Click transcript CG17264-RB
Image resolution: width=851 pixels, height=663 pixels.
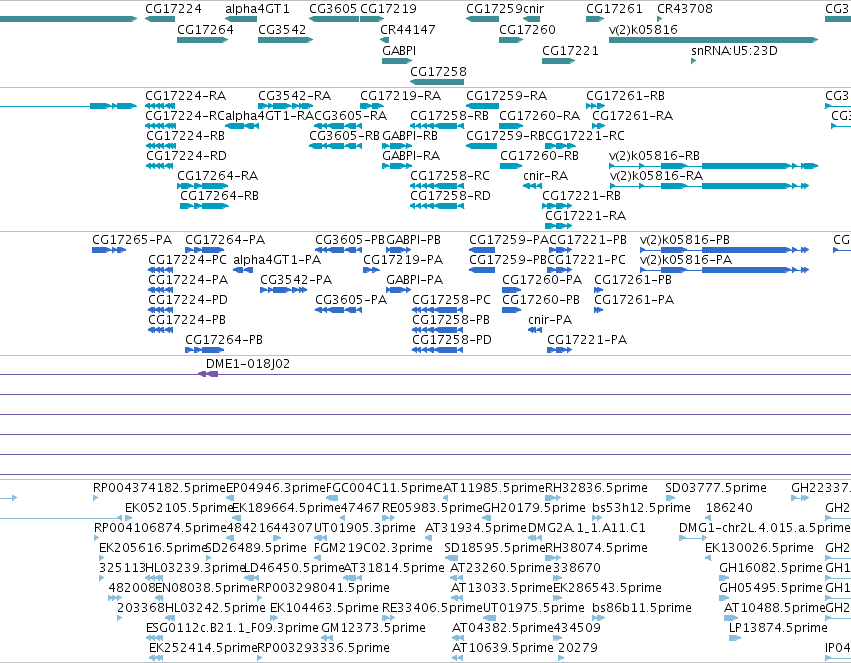[x=204, y=206]
